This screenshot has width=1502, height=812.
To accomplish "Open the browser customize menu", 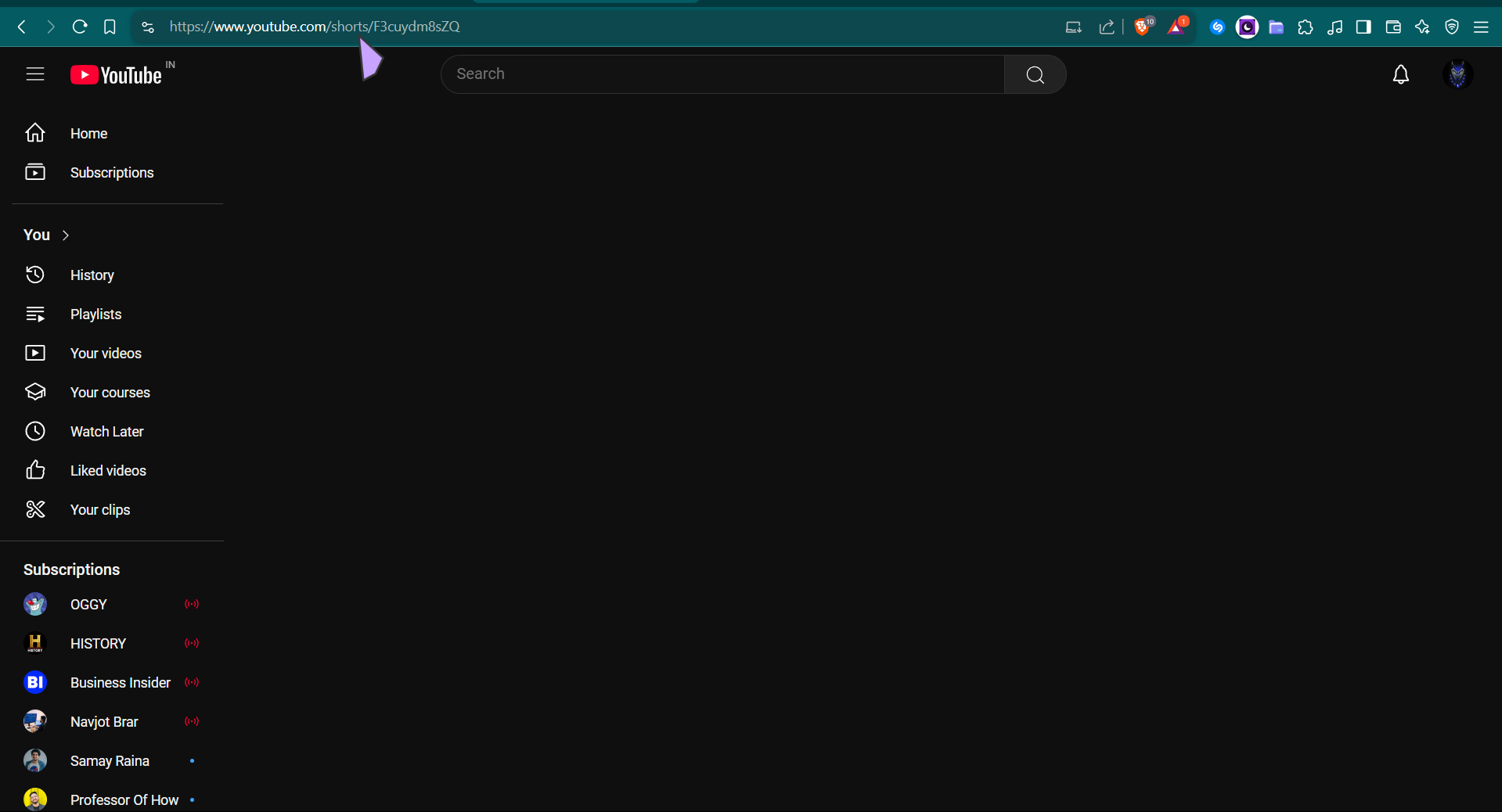I will (x=1482, y=26).
